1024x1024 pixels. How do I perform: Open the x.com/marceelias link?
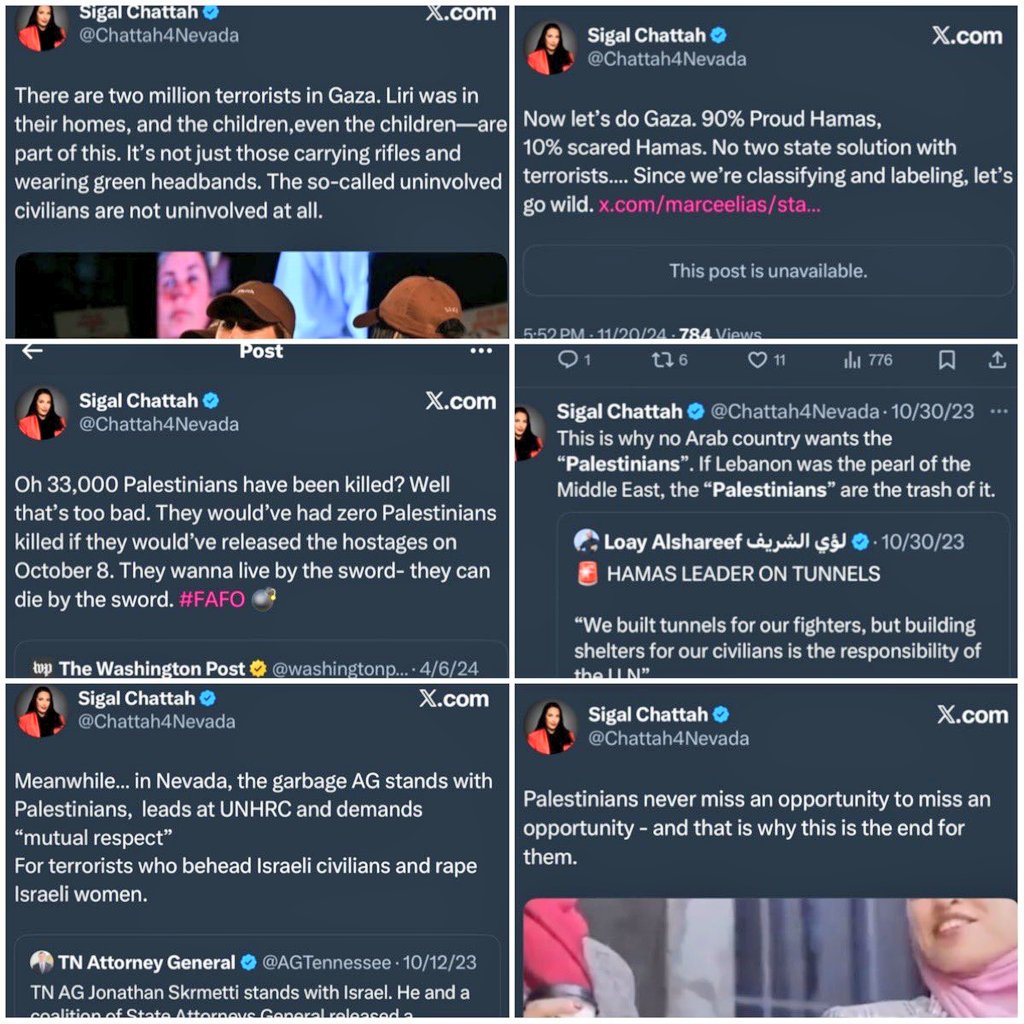coord(709,204)
